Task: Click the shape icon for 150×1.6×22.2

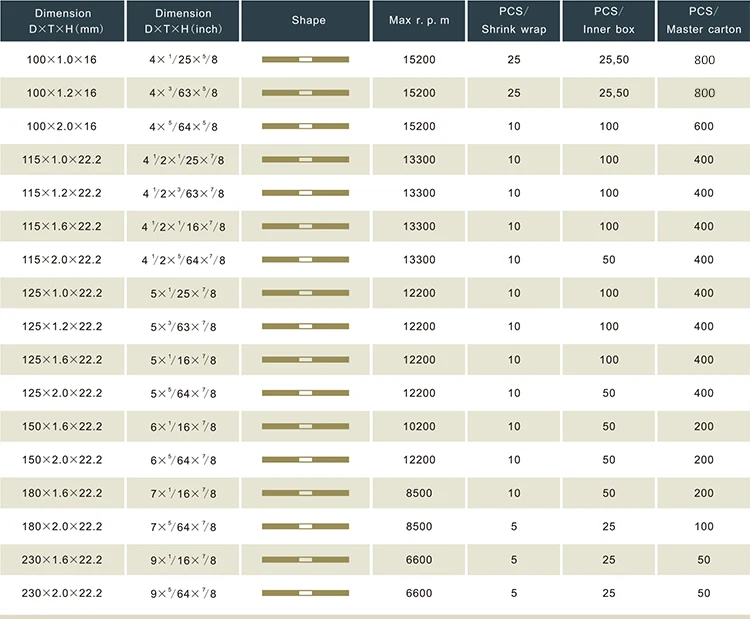Action: [305, 427]
